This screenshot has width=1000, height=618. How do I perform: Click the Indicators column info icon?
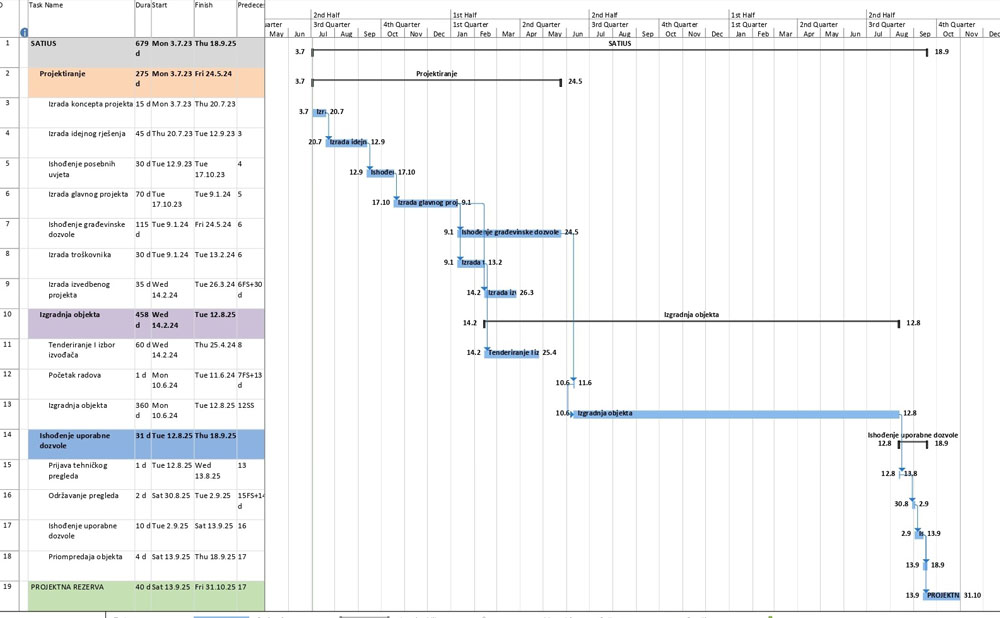pos(23,32)
